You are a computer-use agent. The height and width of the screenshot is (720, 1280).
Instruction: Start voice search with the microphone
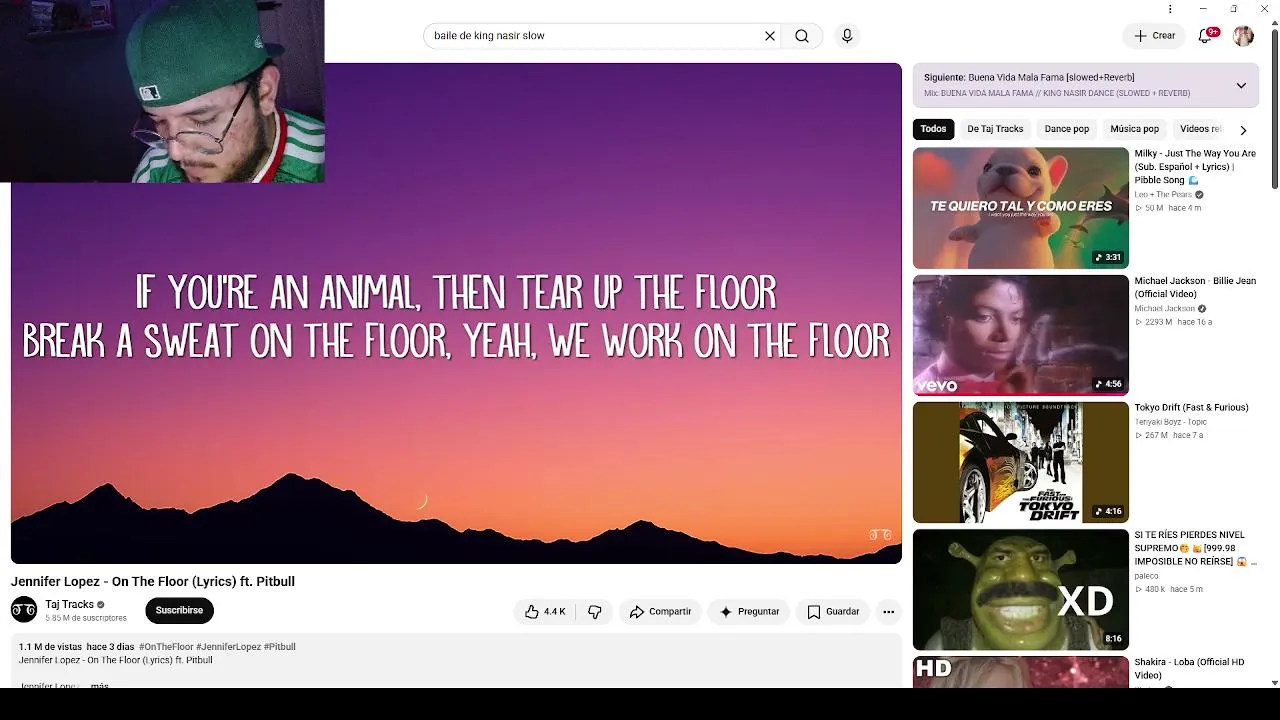point(847,36)
